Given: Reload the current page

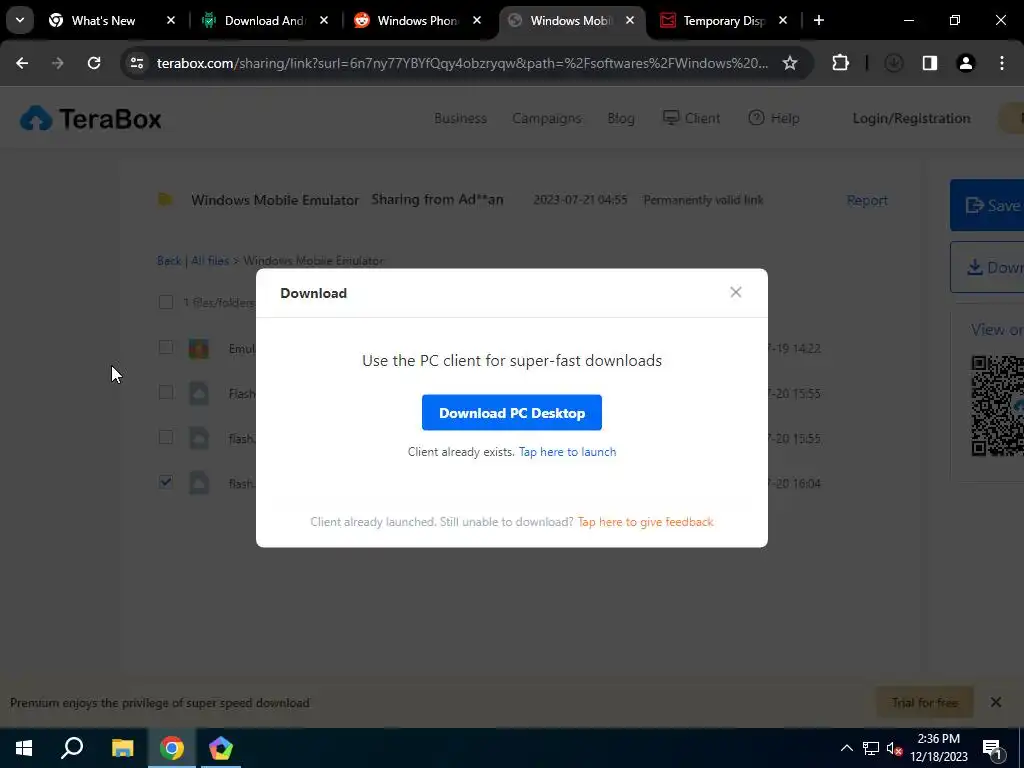Looking at the screenshot, I should pos(94,63).
